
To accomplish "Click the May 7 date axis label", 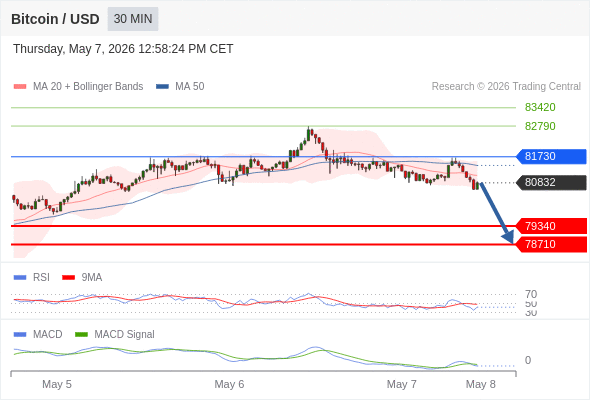I will click(x=401, y=384).
